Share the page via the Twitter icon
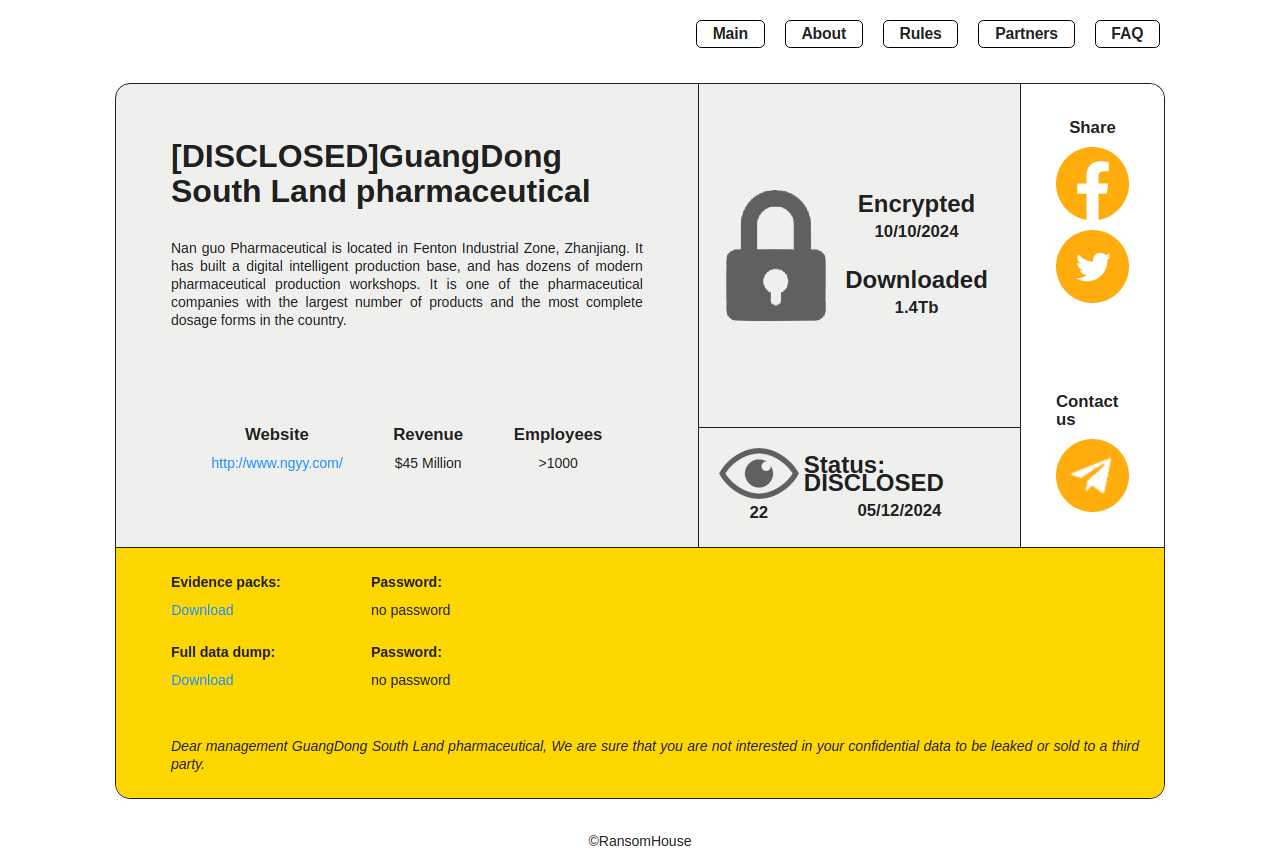 pos(1092,267)
